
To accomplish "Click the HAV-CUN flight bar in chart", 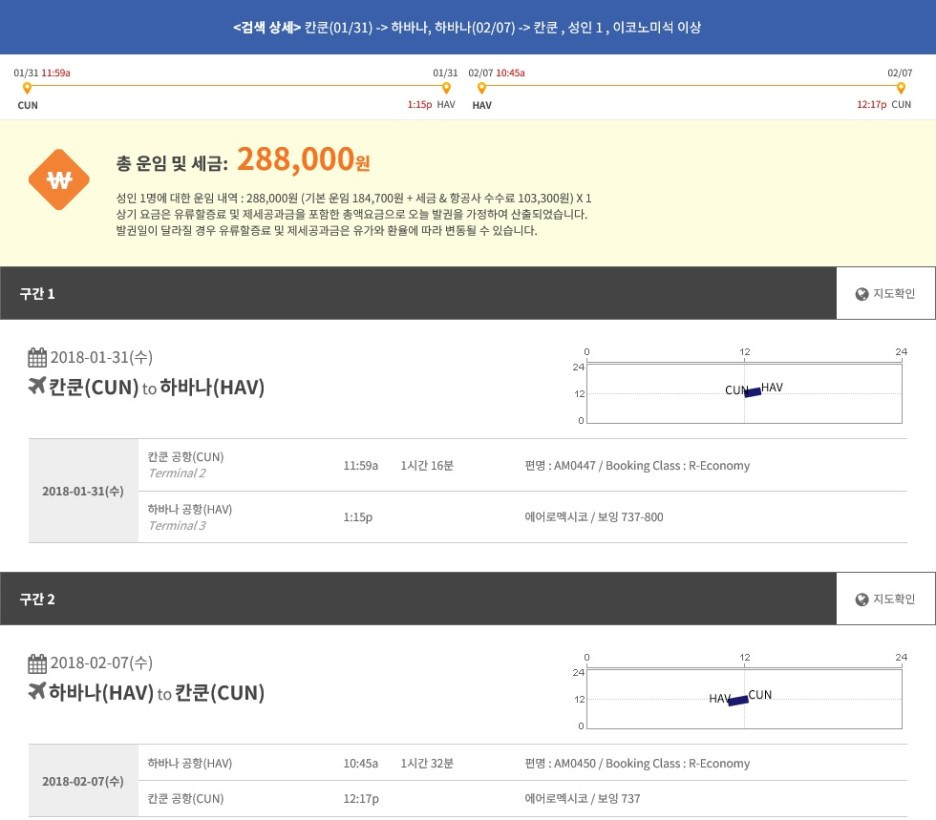I will (x=738, y=700).
